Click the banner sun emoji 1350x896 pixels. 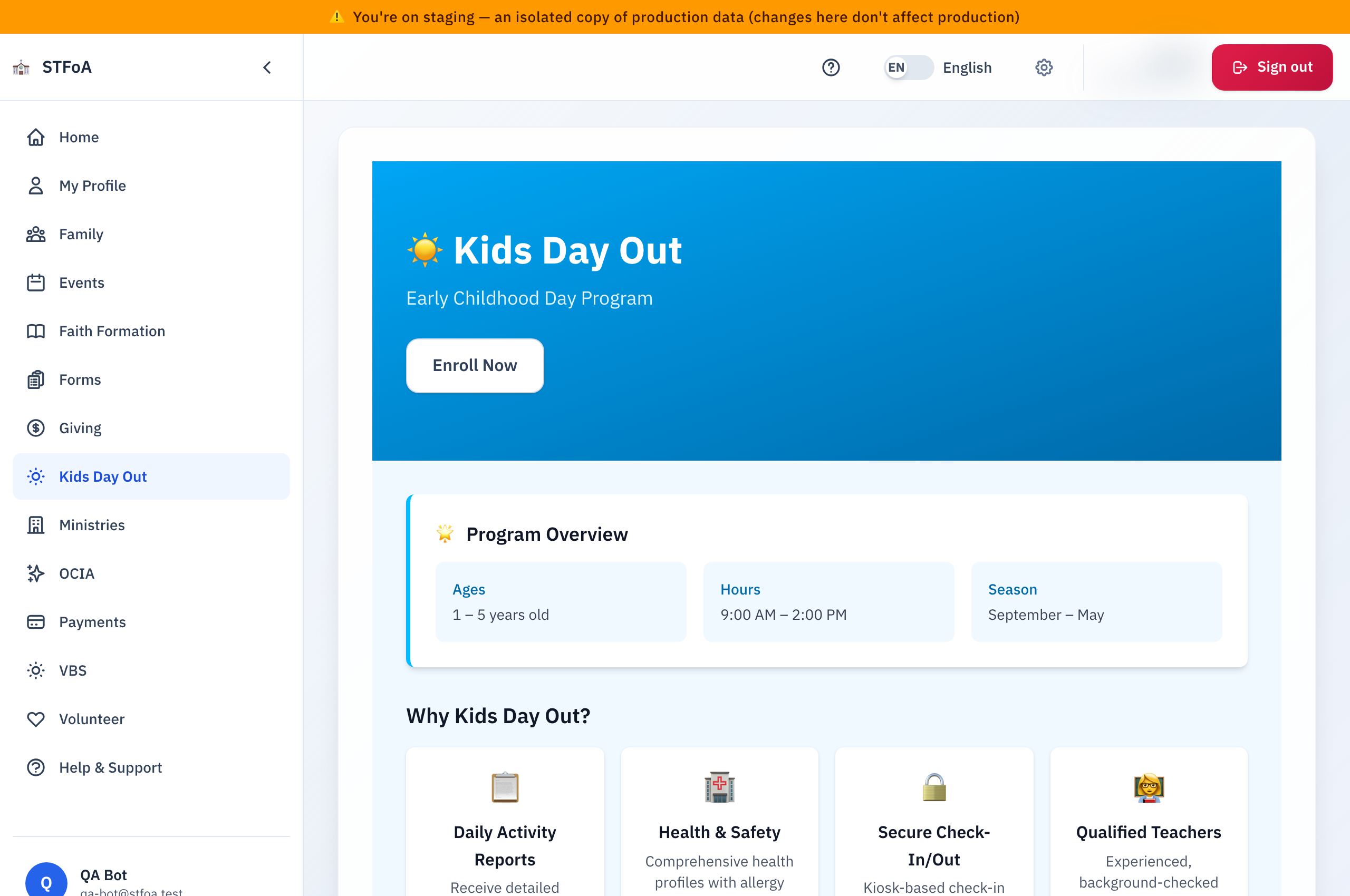pyautogui.click(x=425, y=250)
